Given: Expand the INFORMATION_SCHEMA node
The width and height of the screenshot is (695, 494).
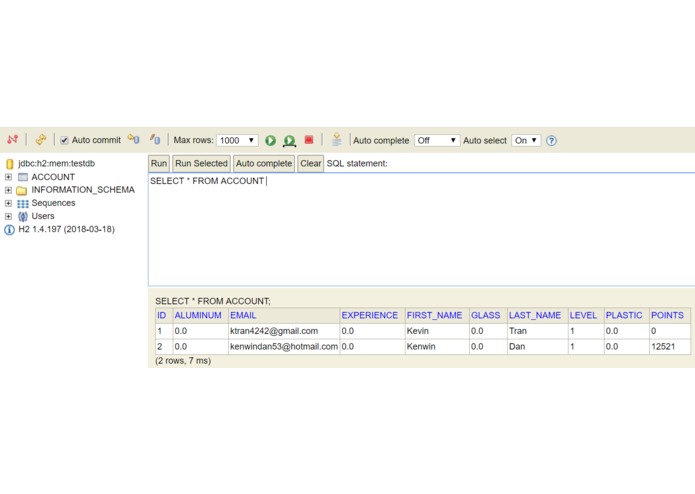Looking at the screenshot, I should [x=8, y=190].
